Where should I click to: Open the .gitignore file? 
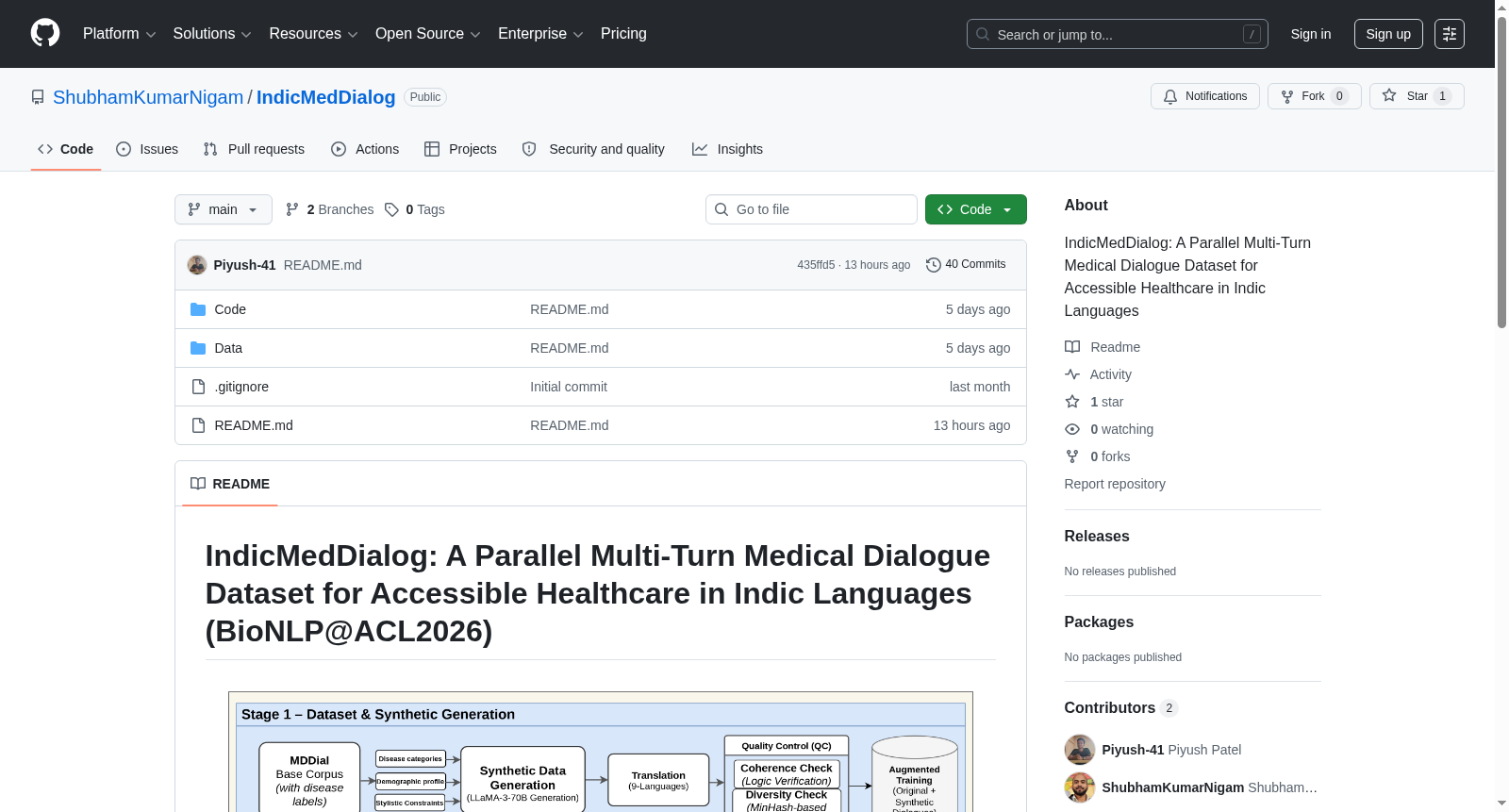(x=241, y=387)
